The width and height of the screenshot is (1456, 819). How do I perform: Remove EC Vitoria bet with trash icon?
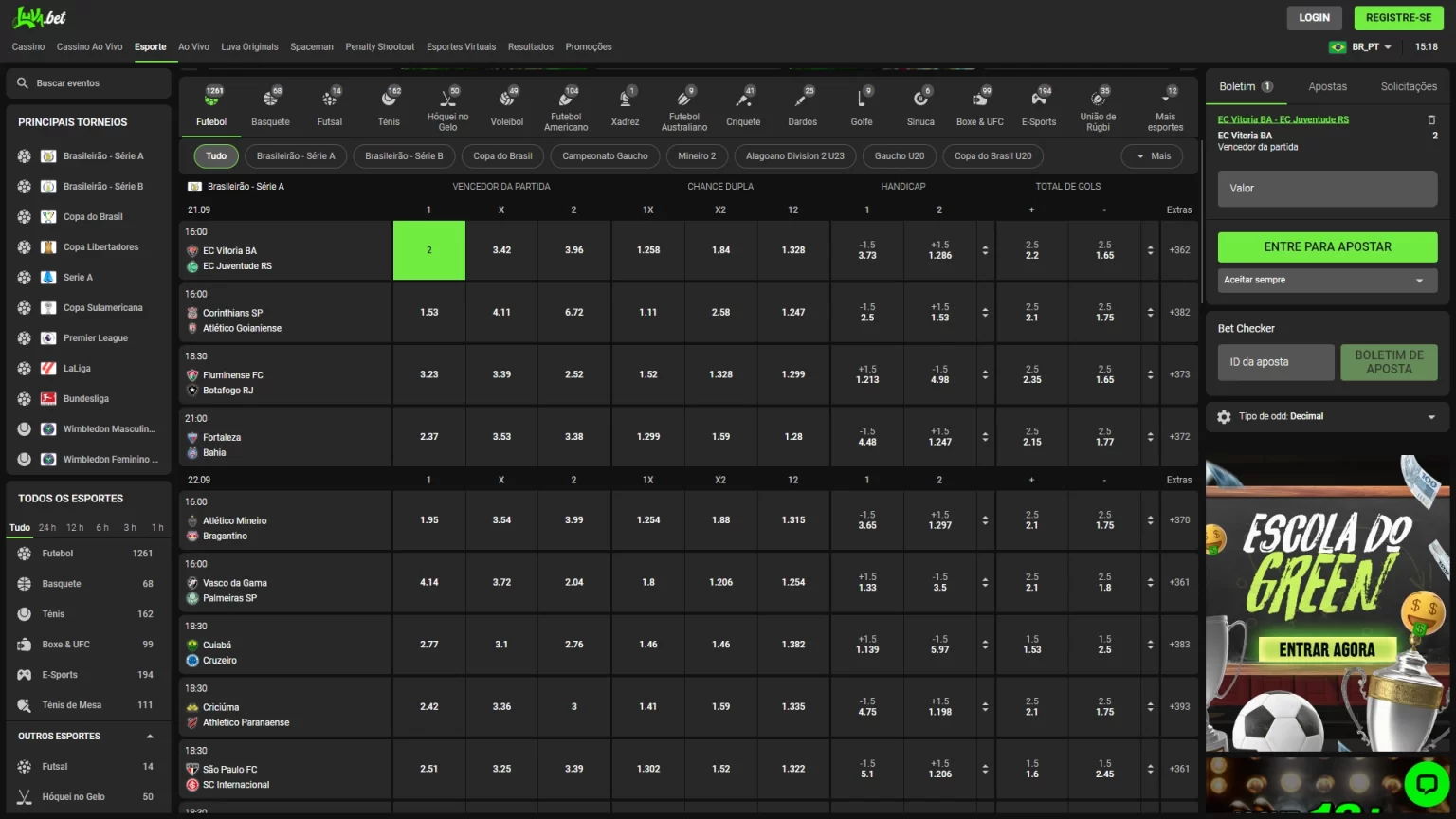click(1431, 119)
